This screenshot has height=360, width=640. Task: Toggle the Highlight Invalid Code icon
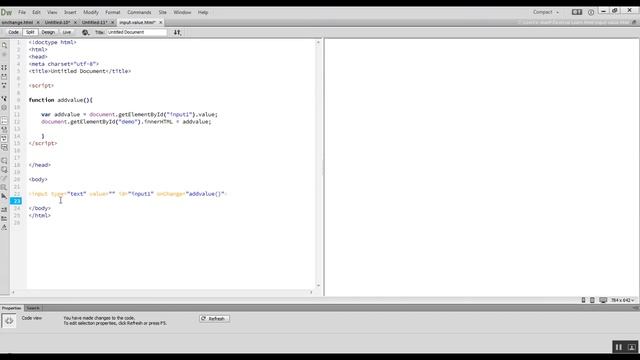tap(4, 129)
